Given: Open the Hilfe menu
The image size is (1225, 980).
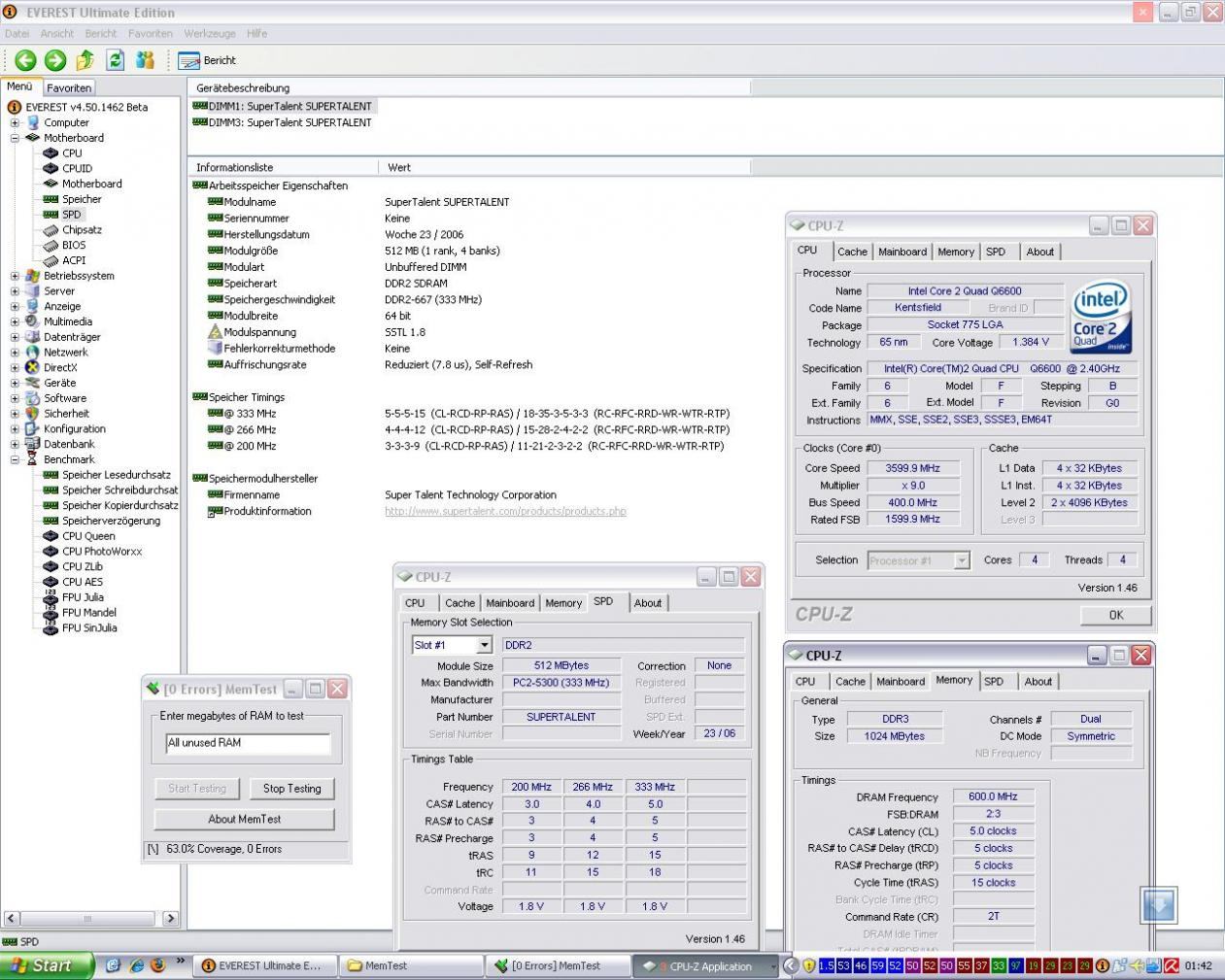Looking at the screenshot, I should tap(257, 33).
